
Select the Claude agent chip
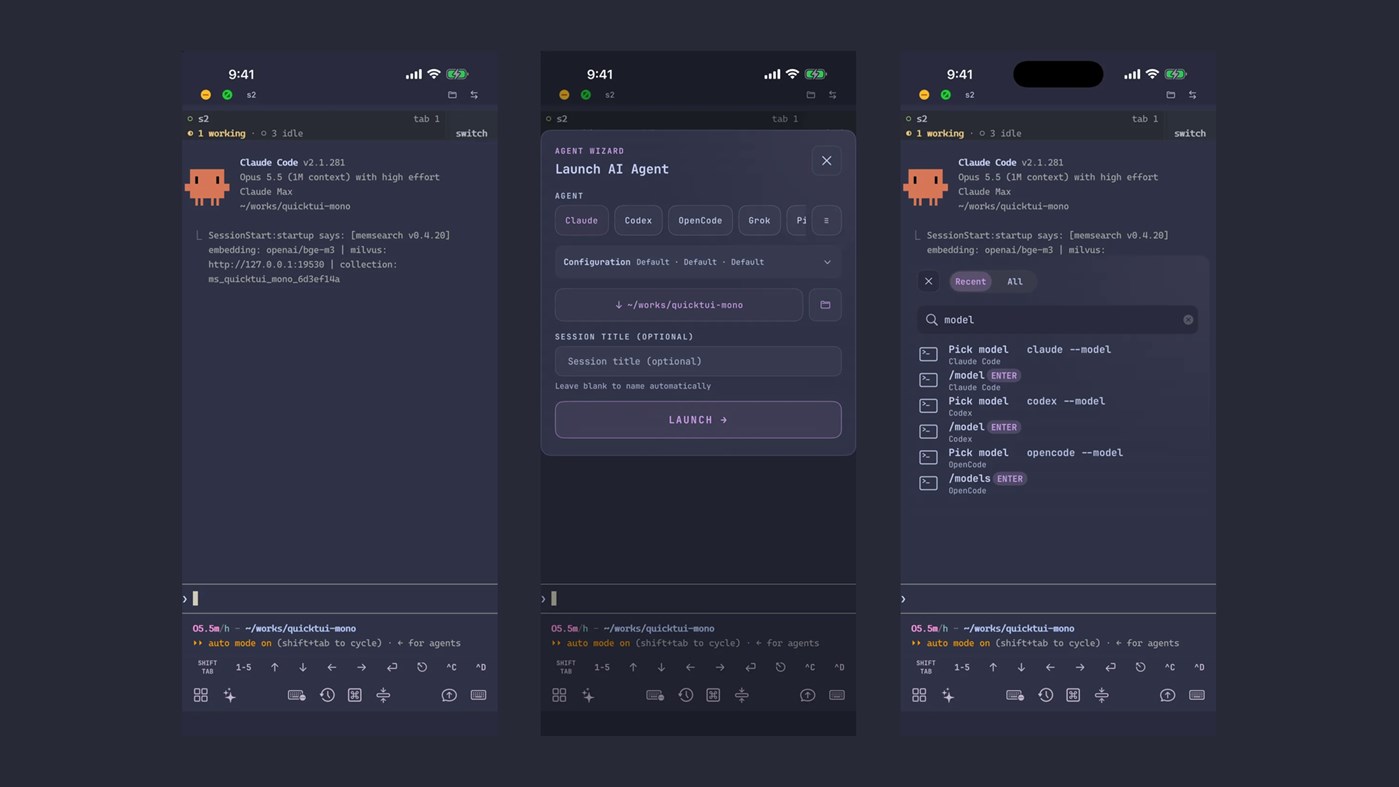581,220
